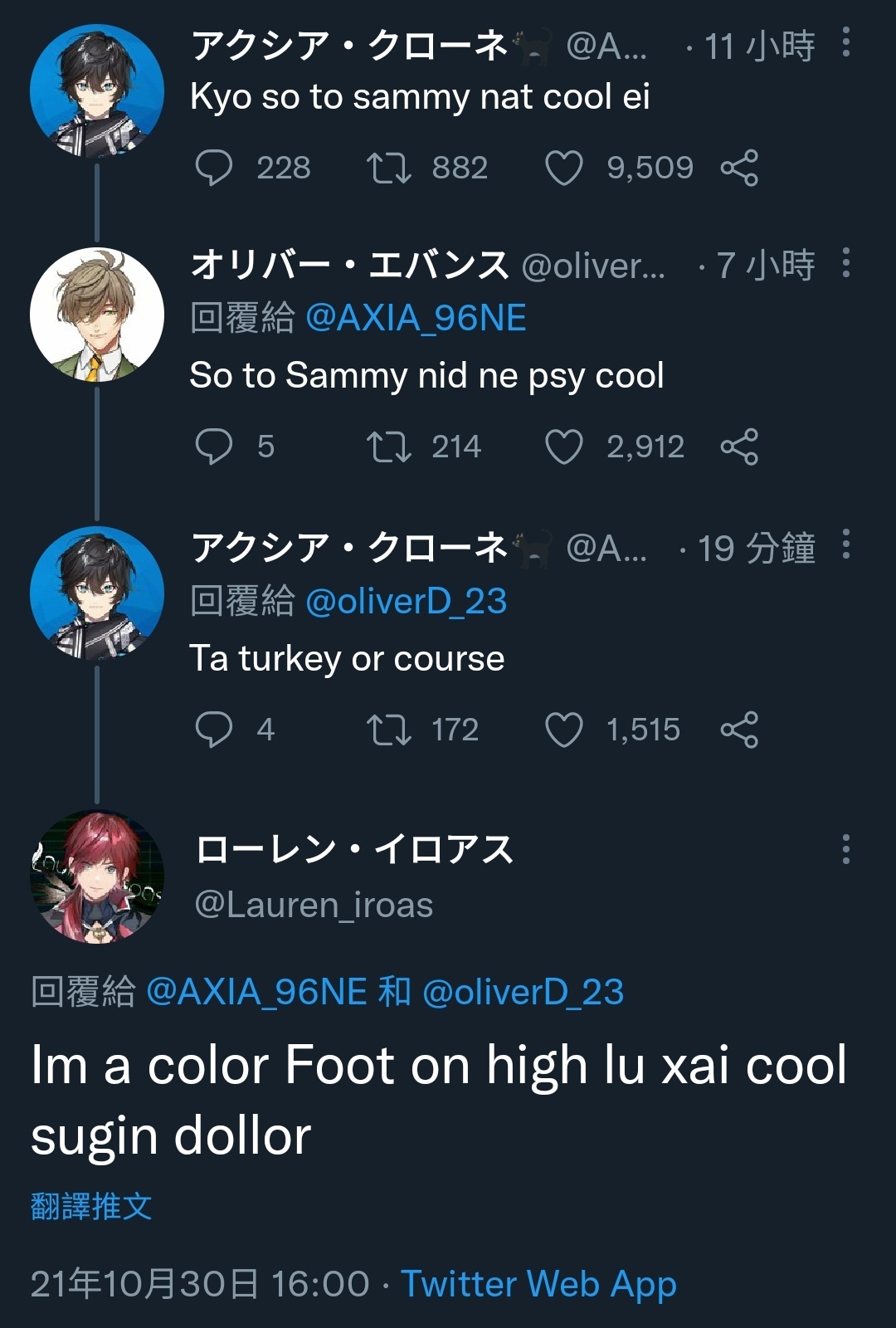Open the Twitter Web App source link

pos(539,1284)
